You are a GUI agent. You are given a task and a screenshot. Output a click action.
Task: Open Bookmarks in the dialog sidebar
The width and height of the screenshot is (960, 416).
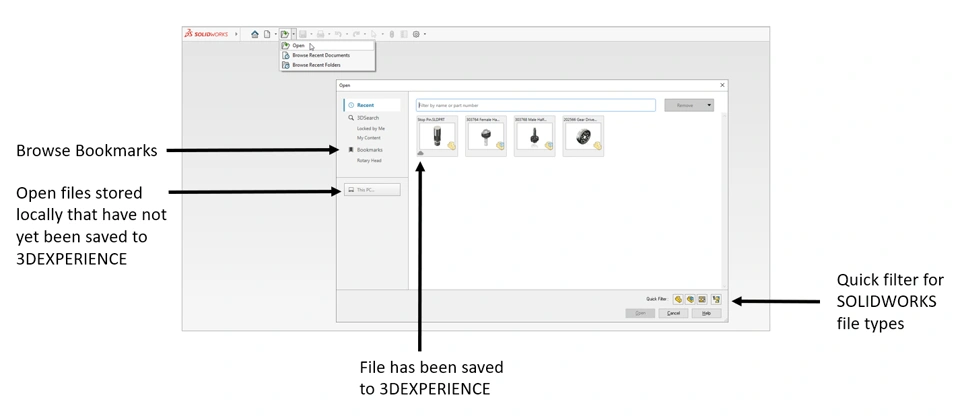click(x=370, y=149)
